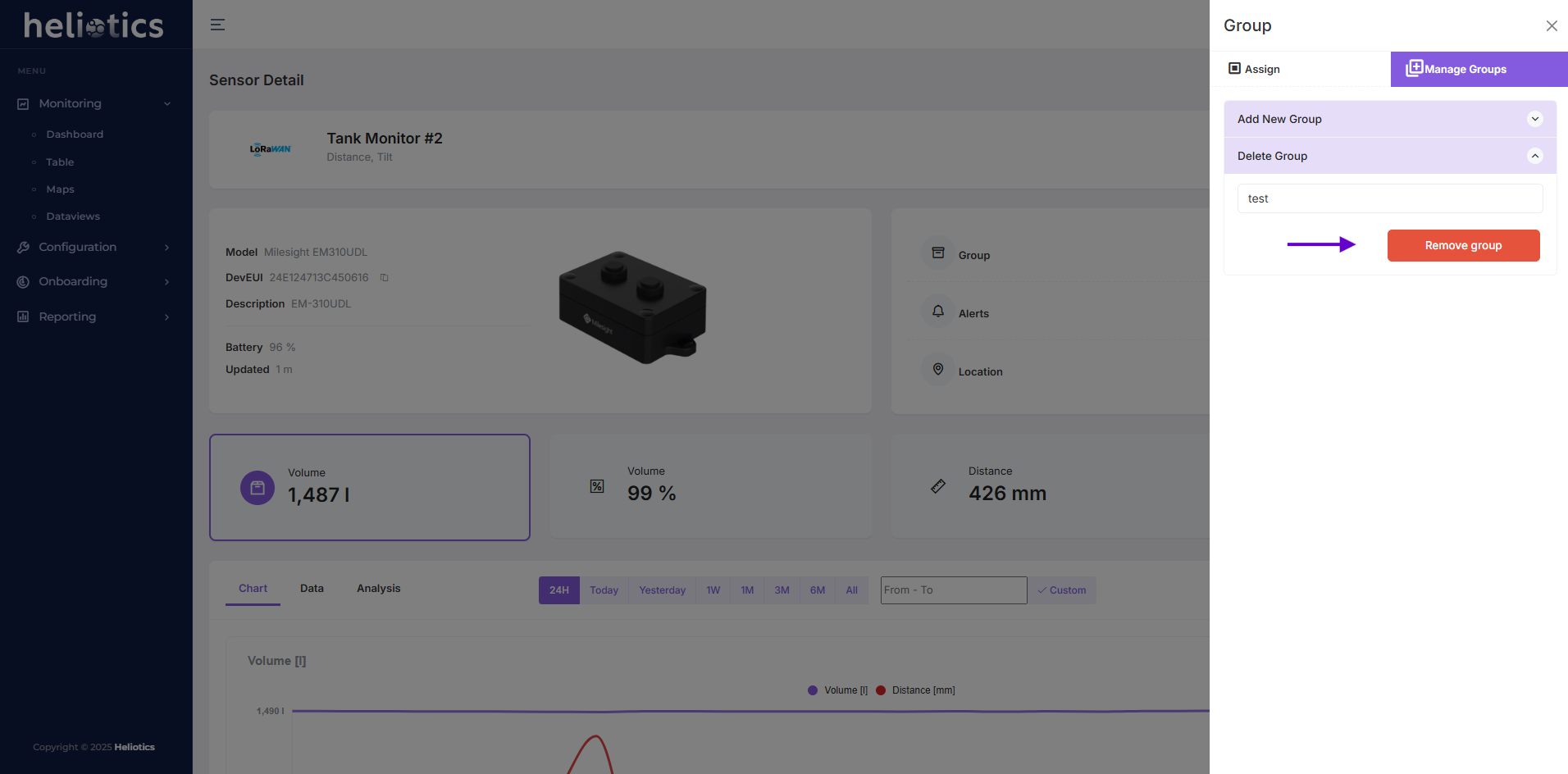Click the Alerts bell icon
The height and width of the screenshot is (774, 1568).
point(938,311)
